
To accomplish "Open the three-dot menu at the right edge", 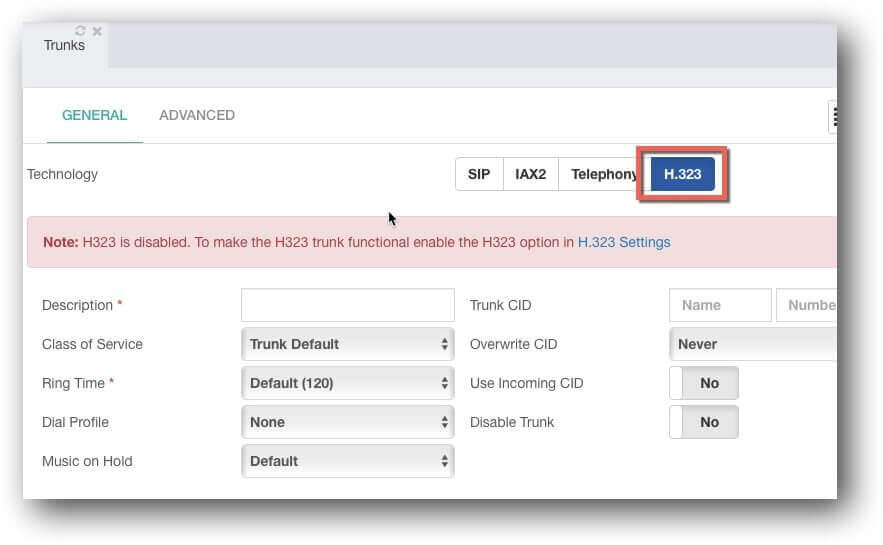I will pos(833,117).
